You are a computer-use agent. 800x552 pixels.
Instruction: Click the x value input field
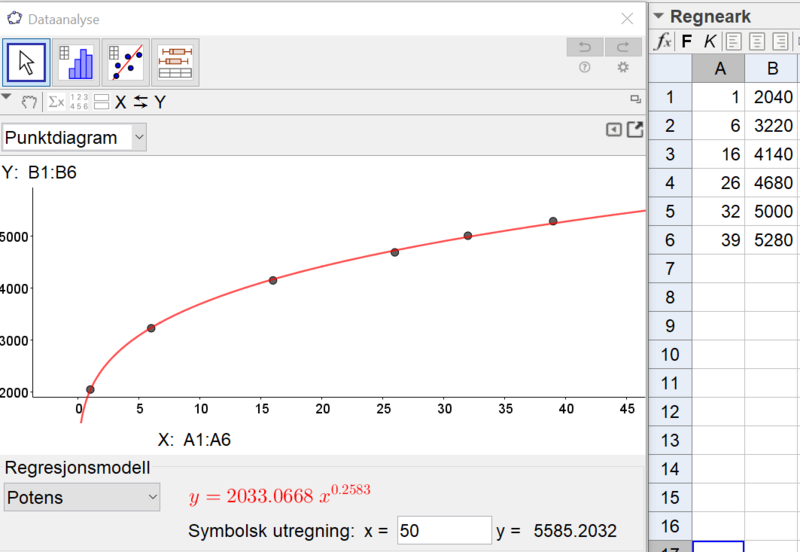click(444, 531)
